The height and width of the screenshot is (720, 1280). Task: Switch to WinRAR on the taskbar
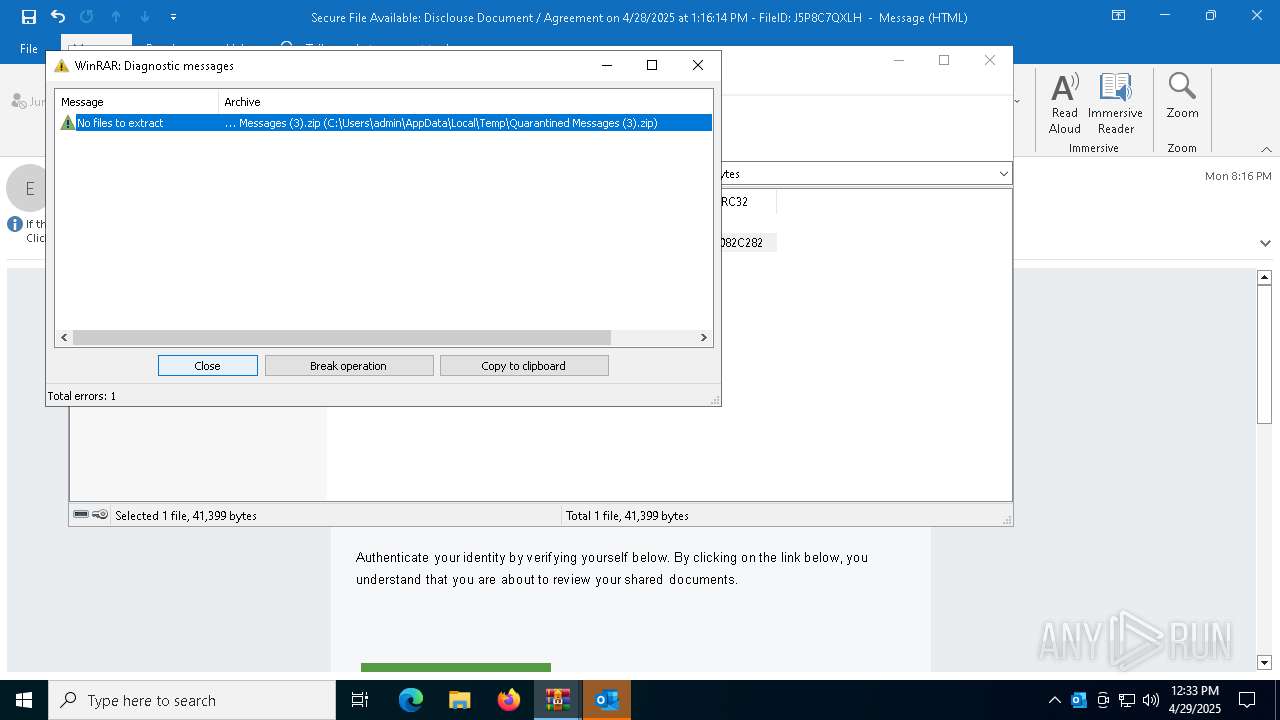point(558,700)
